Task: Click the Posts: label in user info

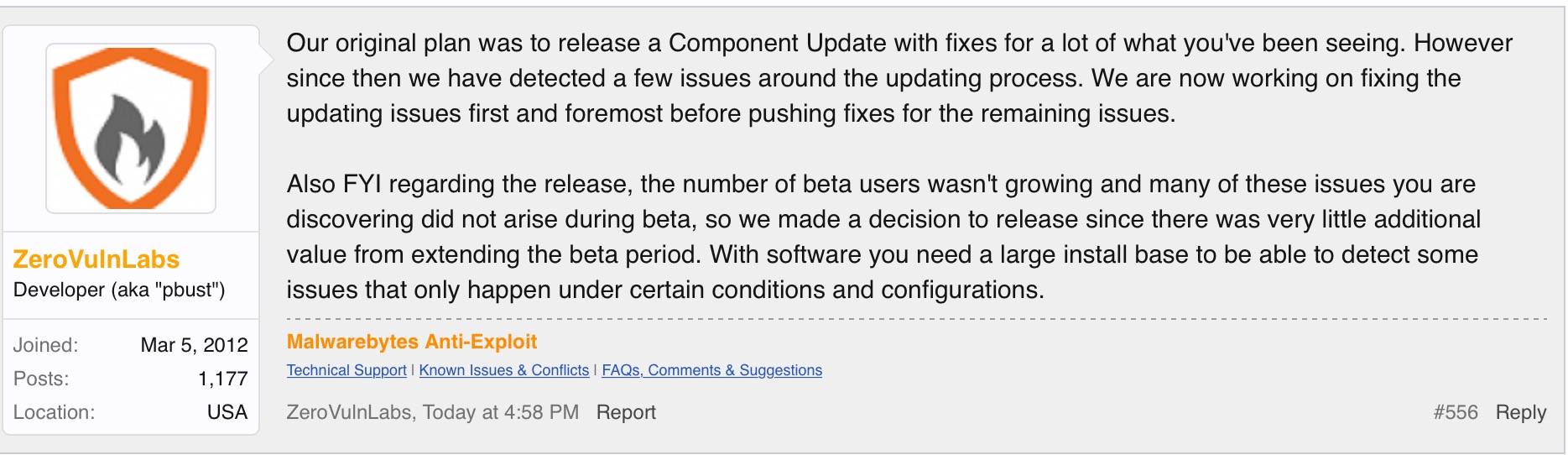Action: 41,379
